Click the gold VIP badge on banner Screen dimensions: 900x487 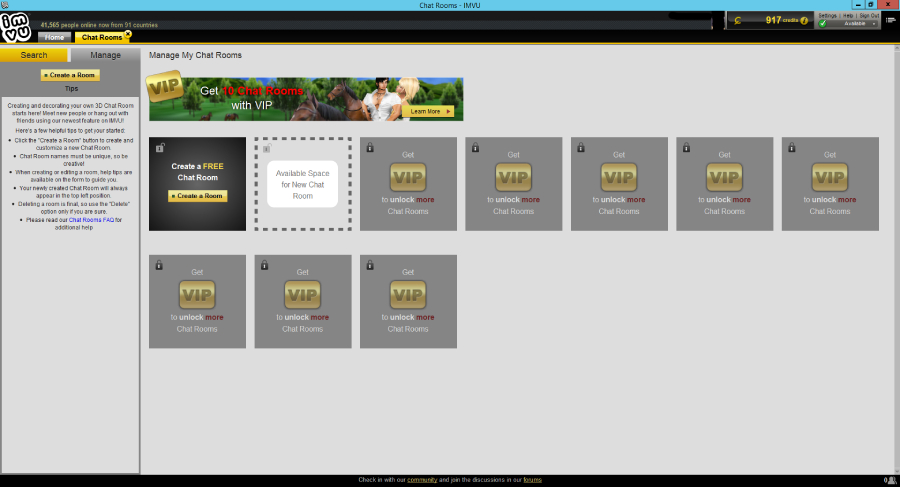click(165, 87)
